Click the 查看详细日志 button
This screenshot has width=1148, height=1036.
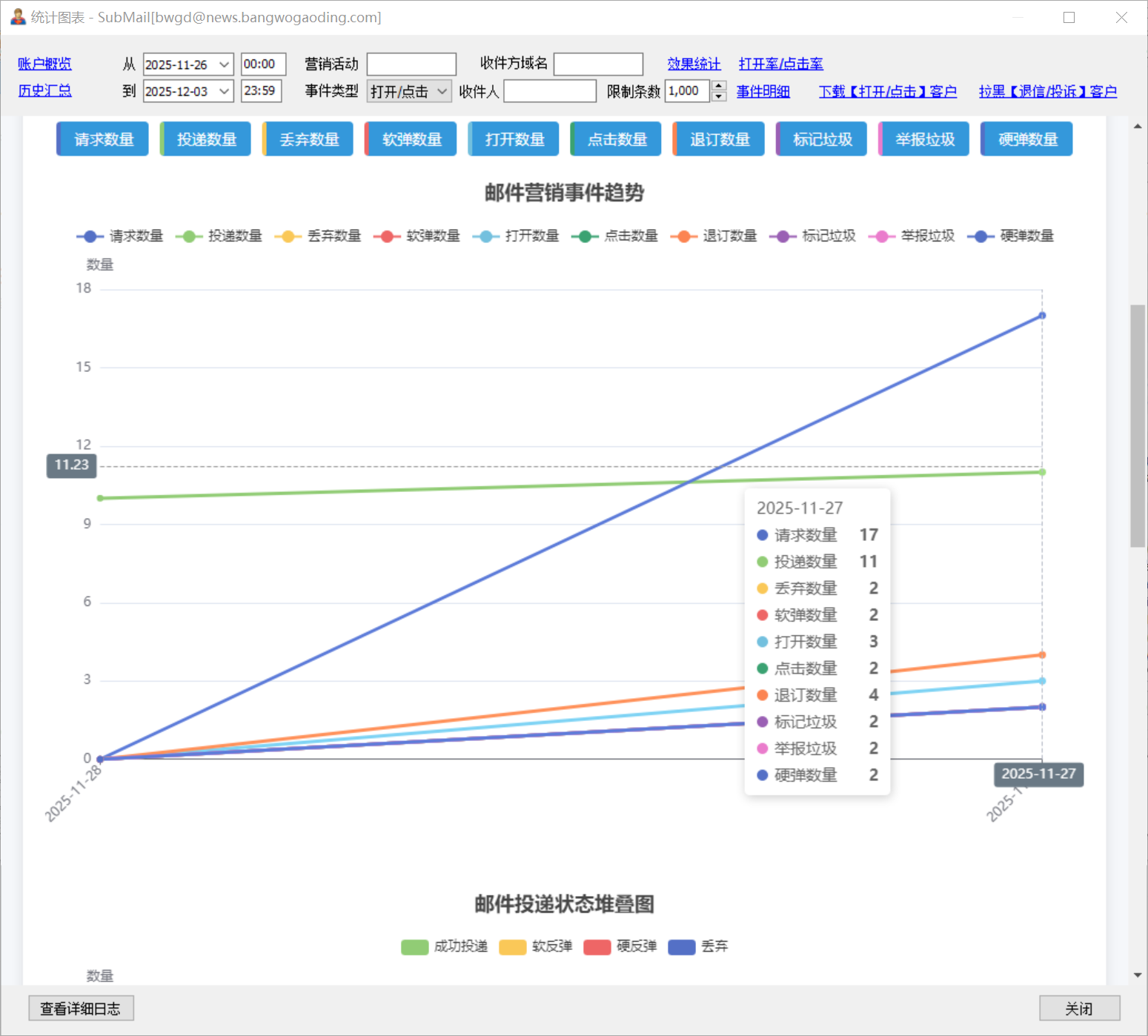point(81,1009)
